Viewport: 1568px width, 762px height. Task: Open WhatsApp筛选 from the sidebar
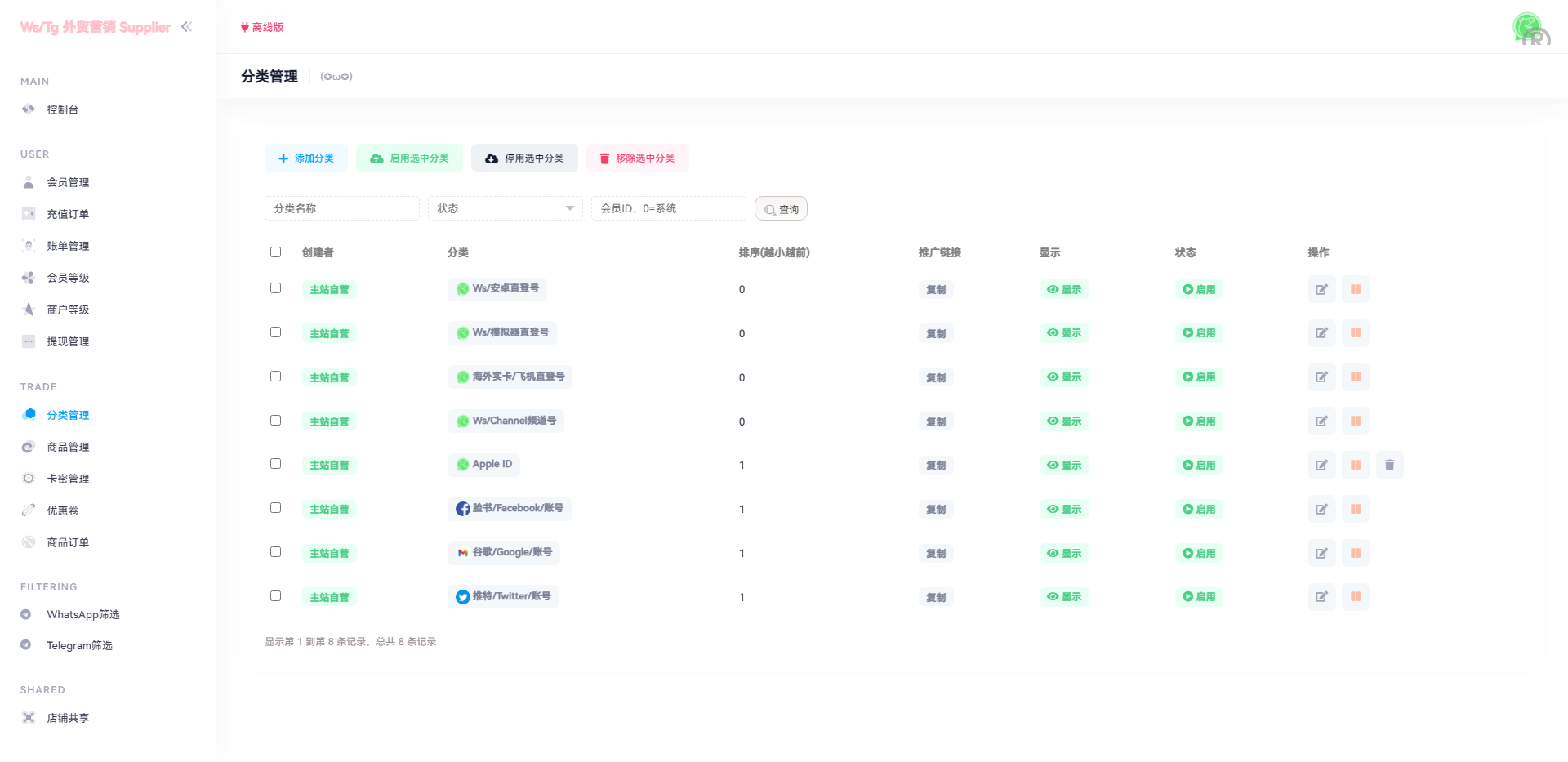point(82,614)
